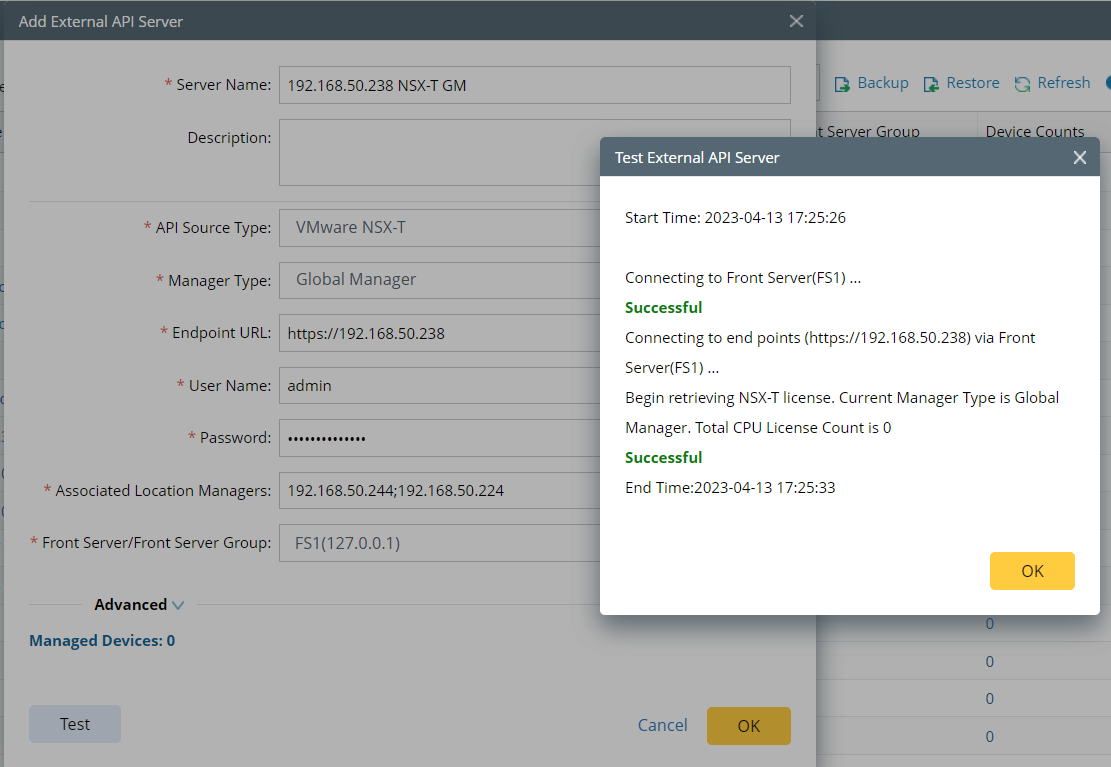Open the Managed Devices: 0 link
This screenshot has height=767, width=1111.
pos(102,641)
